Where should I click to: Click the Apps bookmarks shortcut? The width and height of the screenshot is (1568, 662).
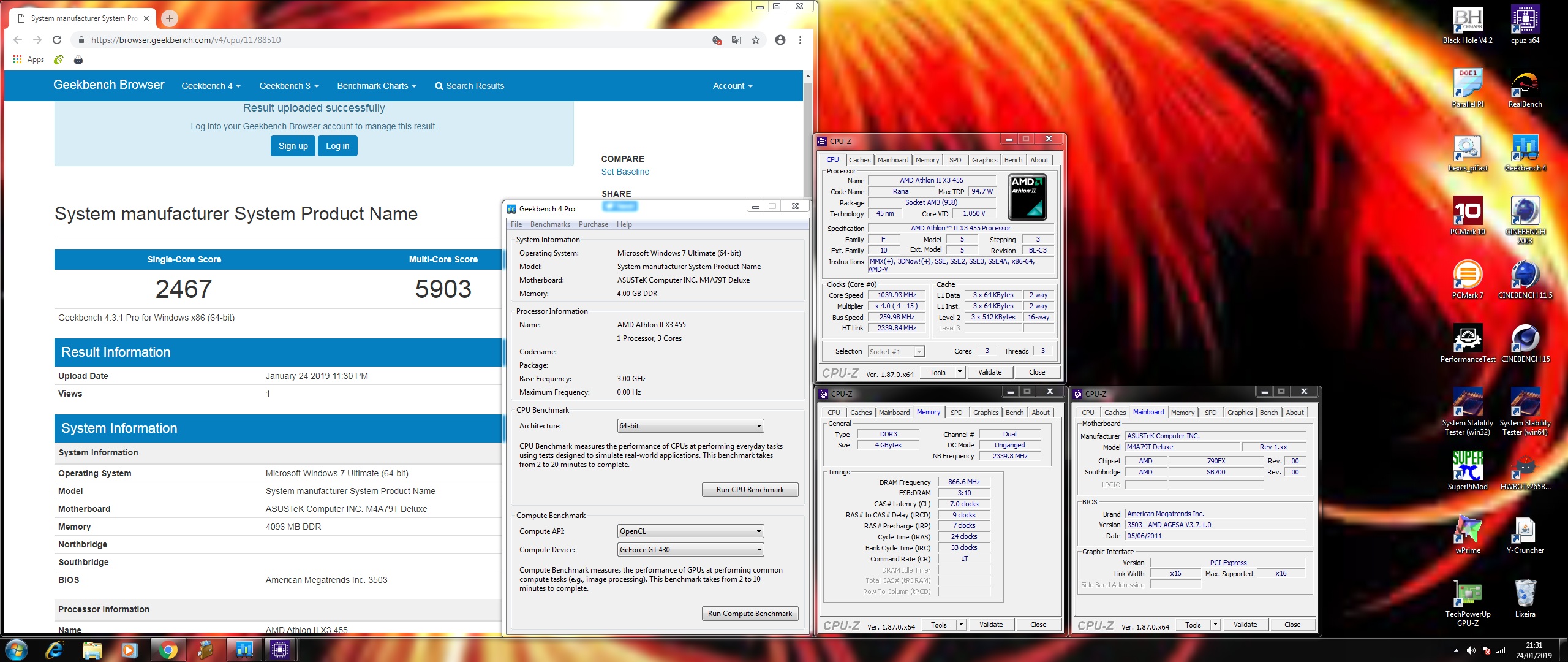tap(29, 59)
